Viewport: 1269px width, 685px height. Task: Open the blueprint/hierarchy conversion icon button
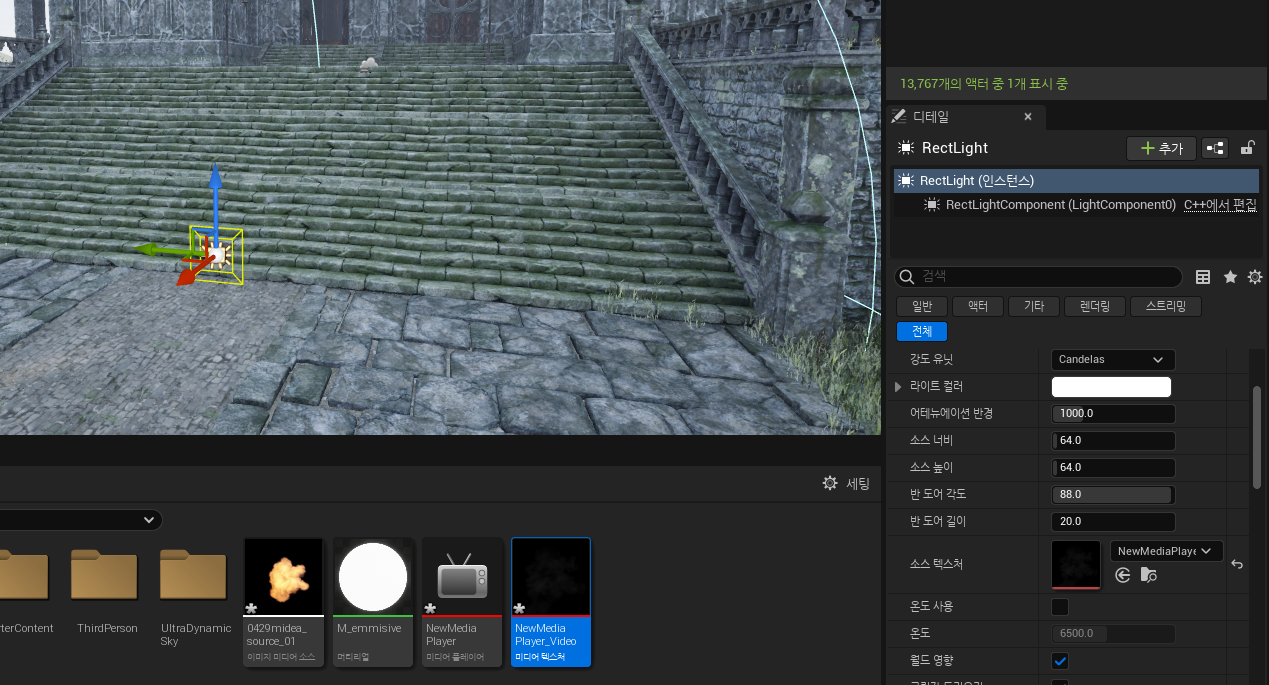pyautogui.click(x=1215, y=148)
